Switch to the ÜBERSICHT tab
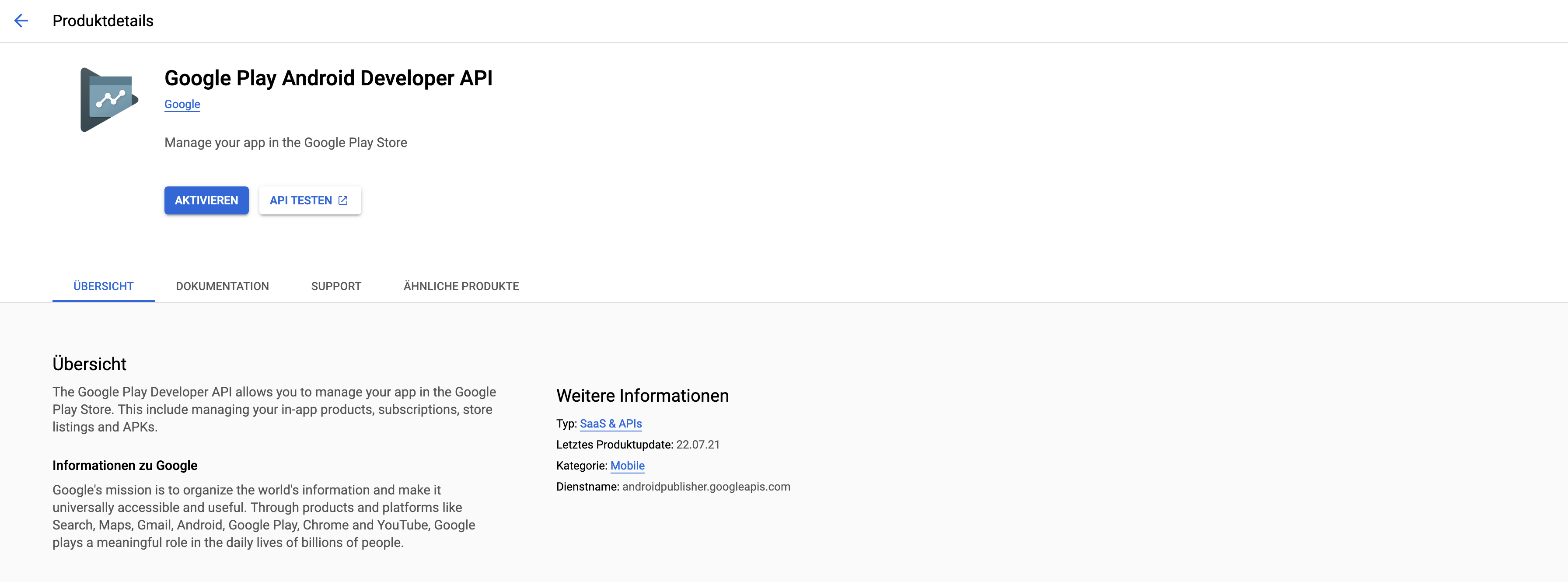Image resolution: width=1568 pixels, height=582 pixels. point(104,286)
